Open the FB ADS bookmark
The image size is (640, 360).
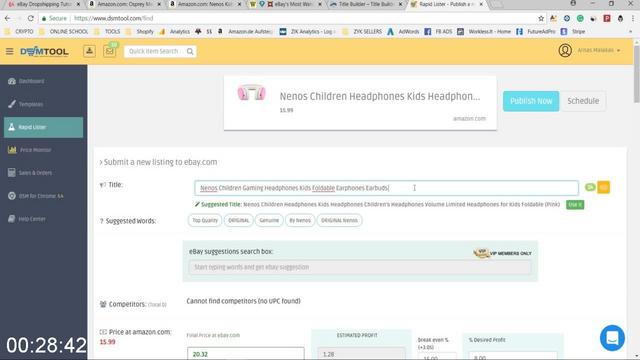pos(438,31)
